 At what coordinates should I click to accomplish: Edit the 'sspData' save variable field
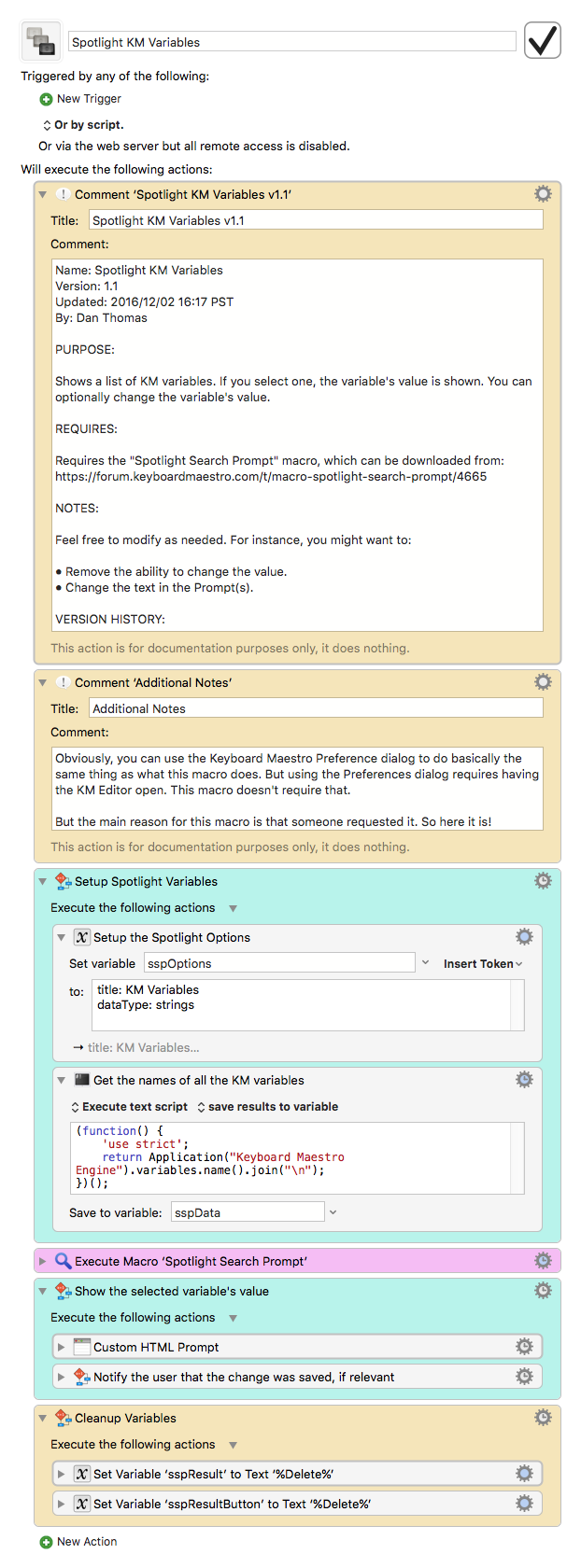(248, 1212)
